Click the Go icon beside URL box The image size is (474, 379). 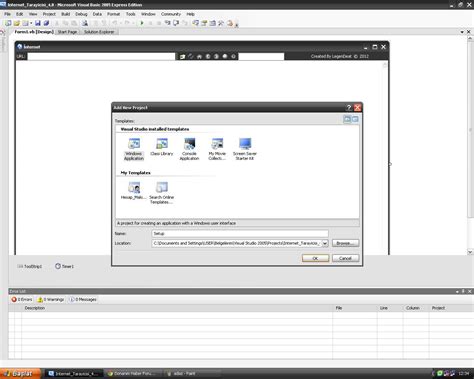pos(182,57)
